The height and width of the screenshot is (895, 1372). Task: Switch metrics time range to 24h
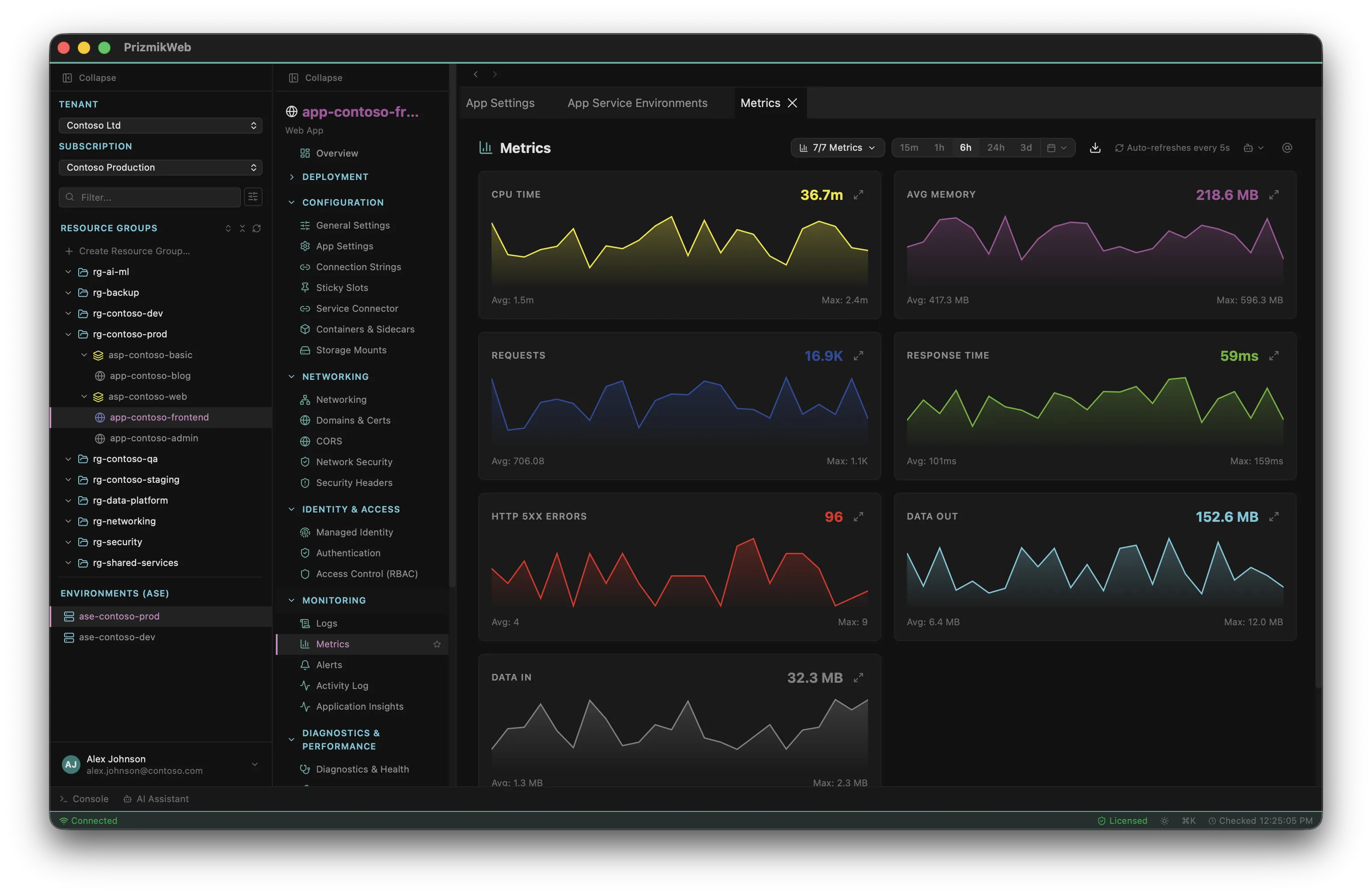(x=995, y=147)
